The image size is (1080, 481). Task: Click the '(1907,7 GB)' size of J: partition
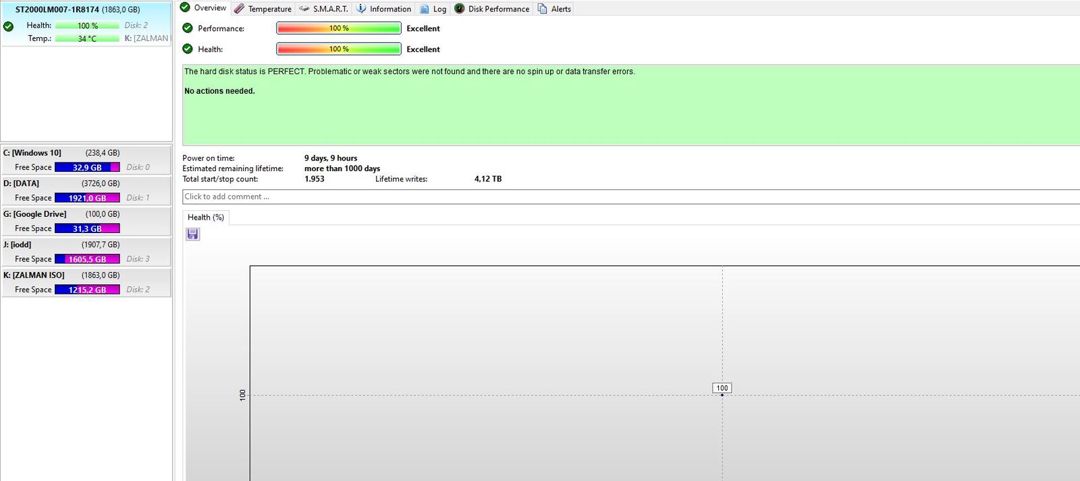click(100, 245)
